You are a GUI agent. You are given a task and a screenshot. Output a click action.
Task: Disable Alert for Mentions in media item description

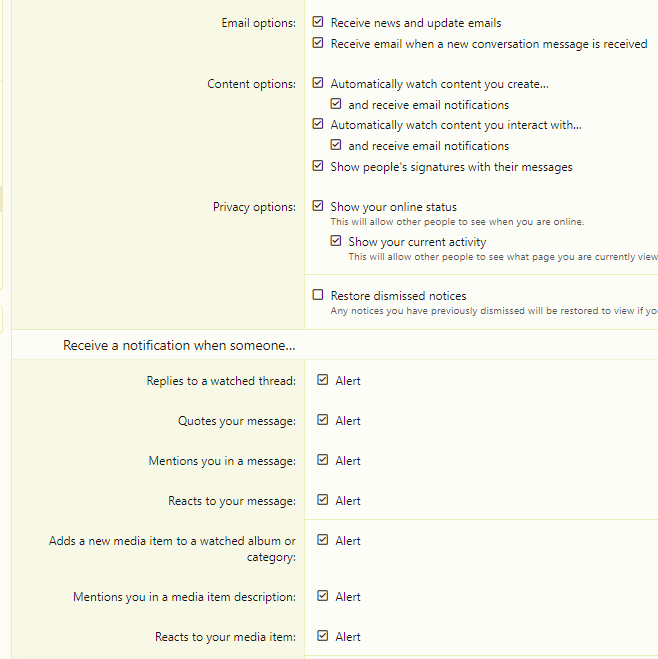[x=322, y=596]
